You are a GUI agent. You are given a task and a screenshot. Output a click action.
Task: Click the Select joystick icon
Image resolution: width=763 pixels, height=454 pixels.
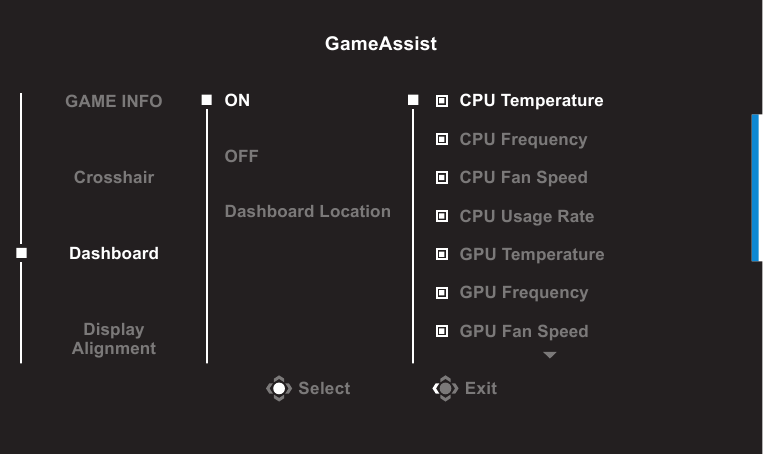click(x=278, y=388)
